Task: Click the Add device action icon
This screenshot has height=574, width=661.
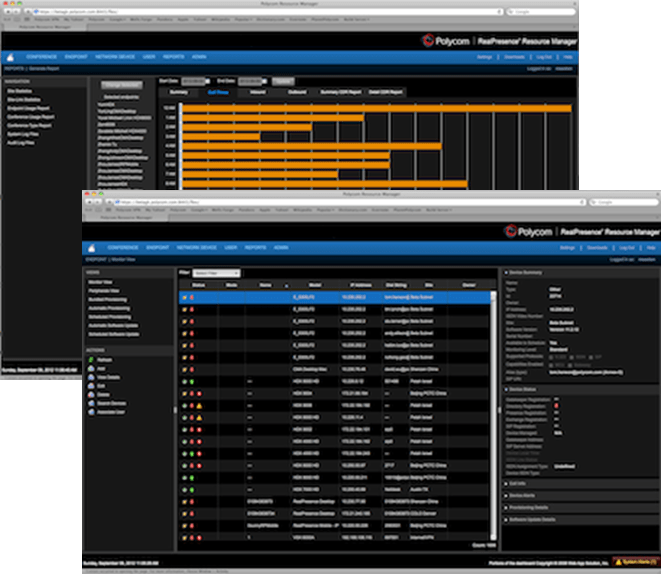Action: click(x=91, y=368)
